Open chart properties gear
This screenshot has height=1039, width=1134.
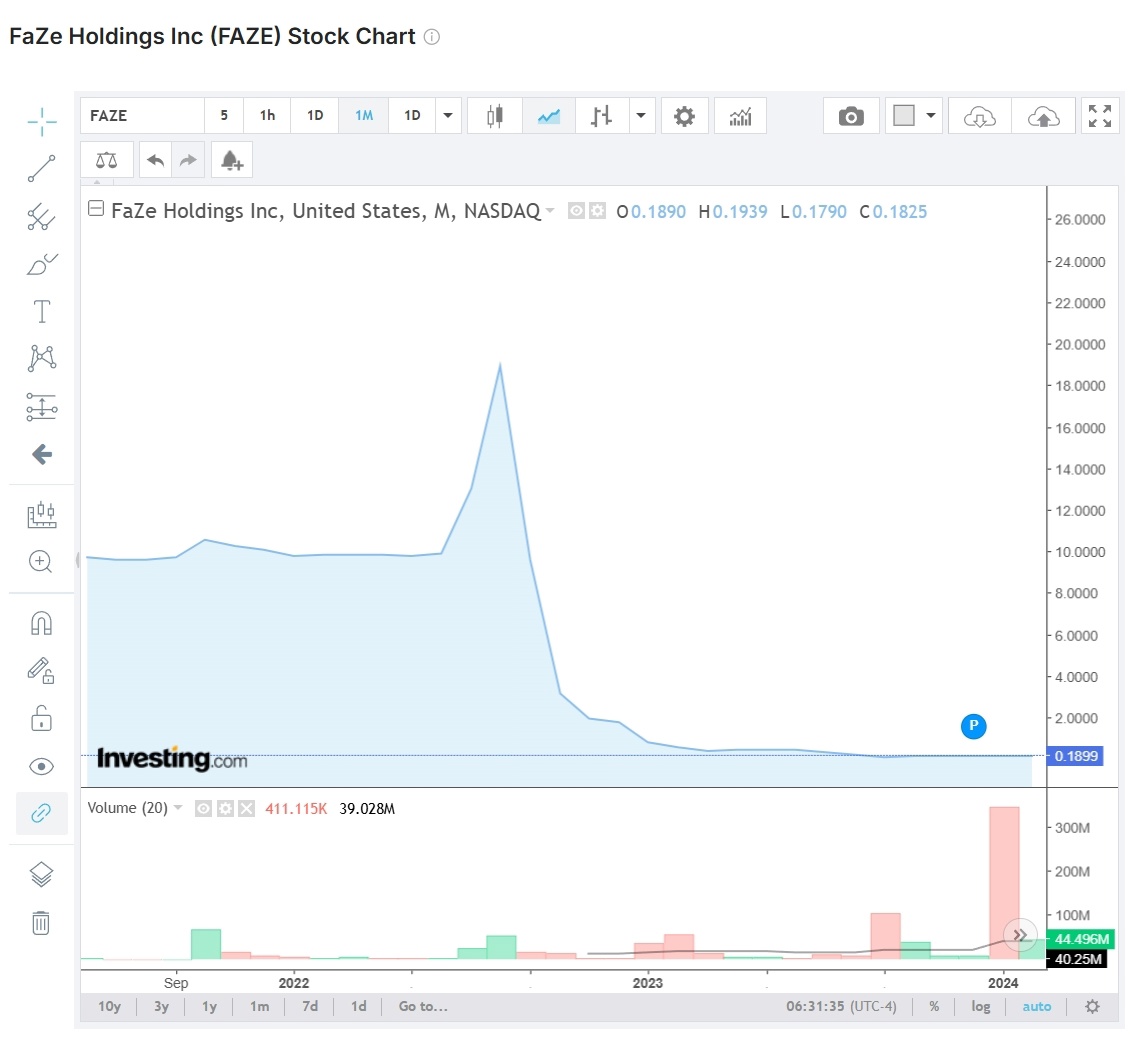[684, 116]
